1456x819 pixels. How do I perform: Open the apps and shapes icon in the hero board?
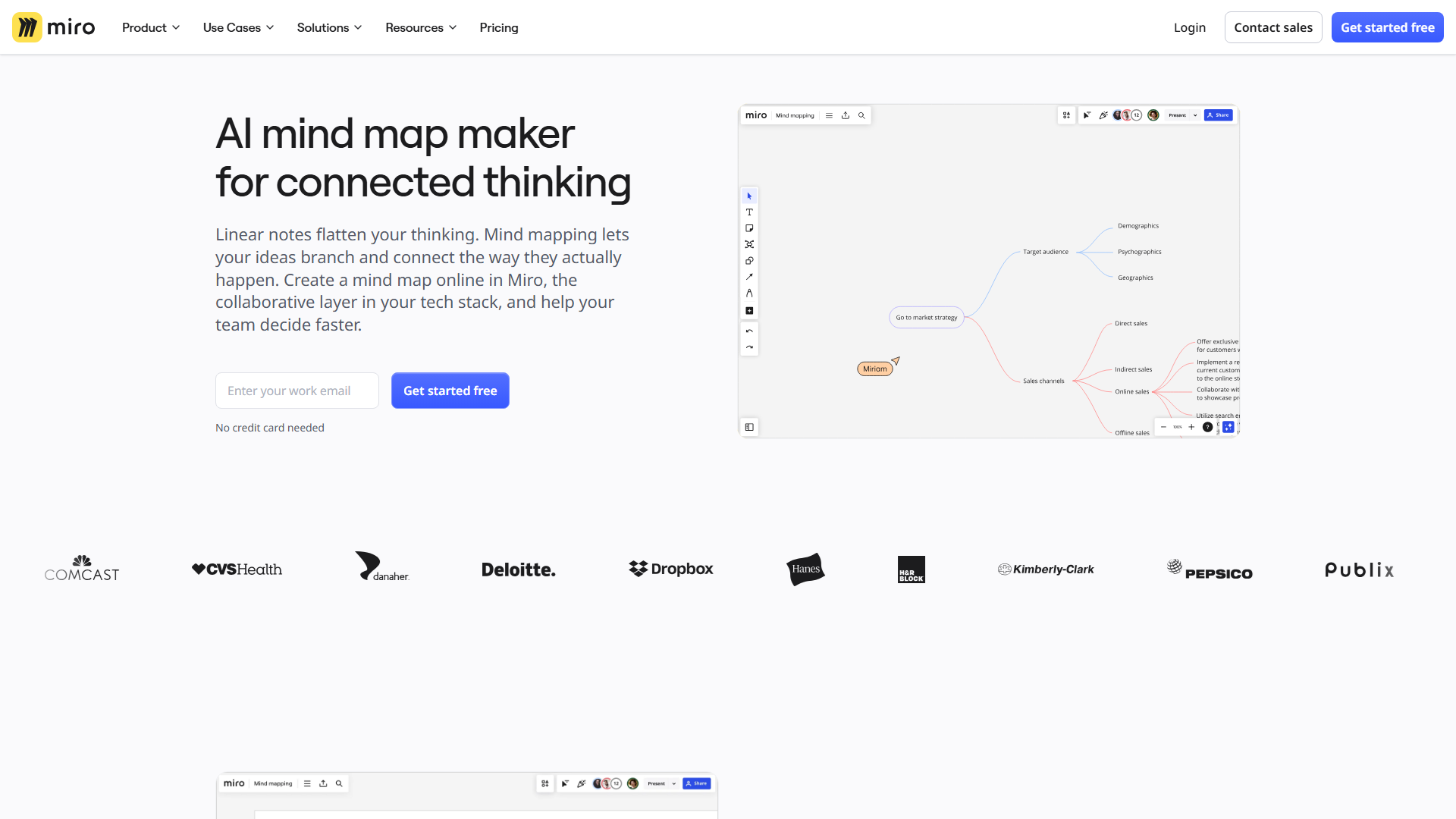pos(1066,115)
